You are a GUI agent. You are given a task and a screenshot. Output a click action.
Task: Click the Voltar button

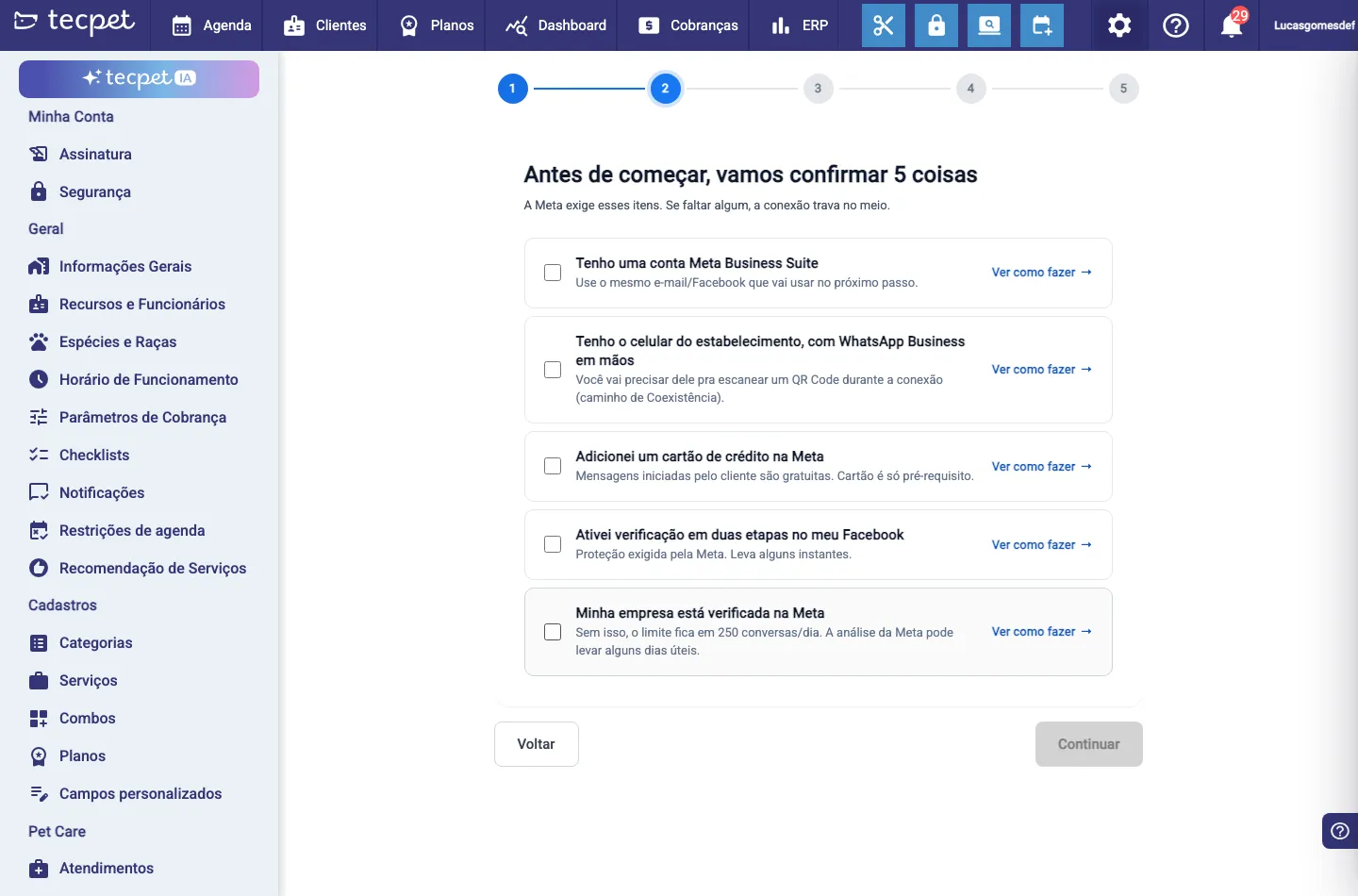coord(537,744)
